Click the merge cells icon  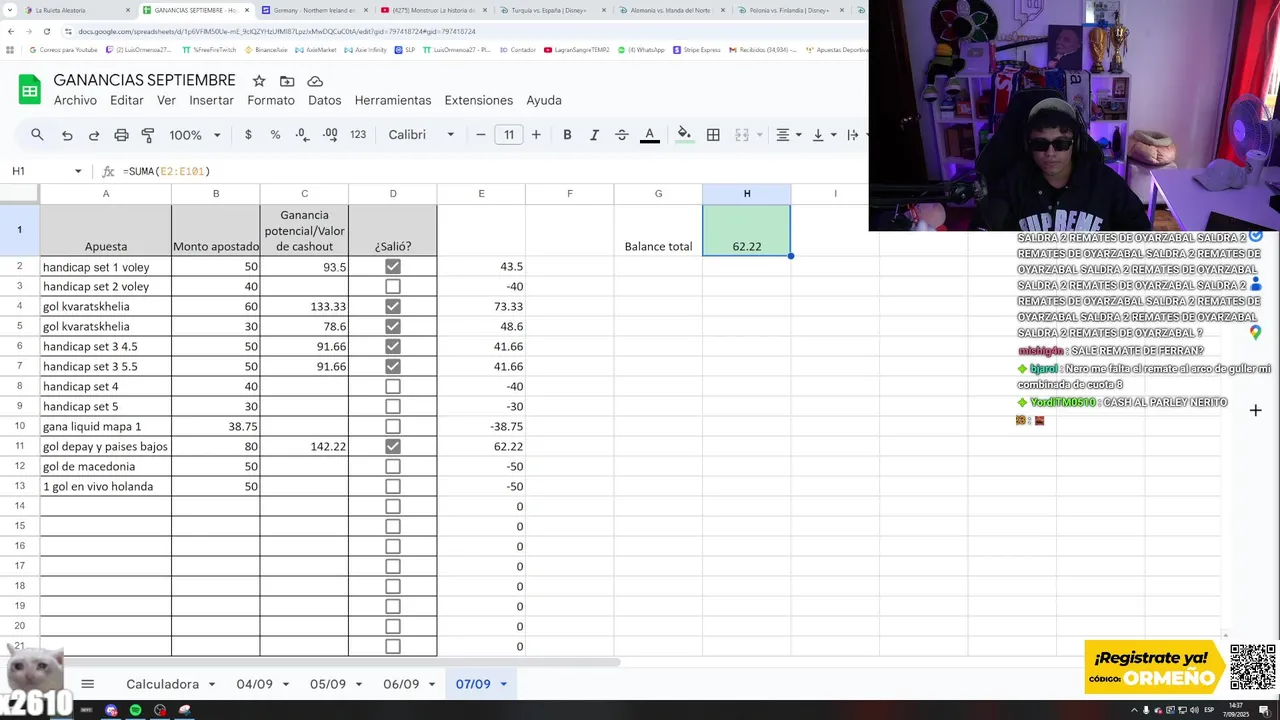click(742, 135)
